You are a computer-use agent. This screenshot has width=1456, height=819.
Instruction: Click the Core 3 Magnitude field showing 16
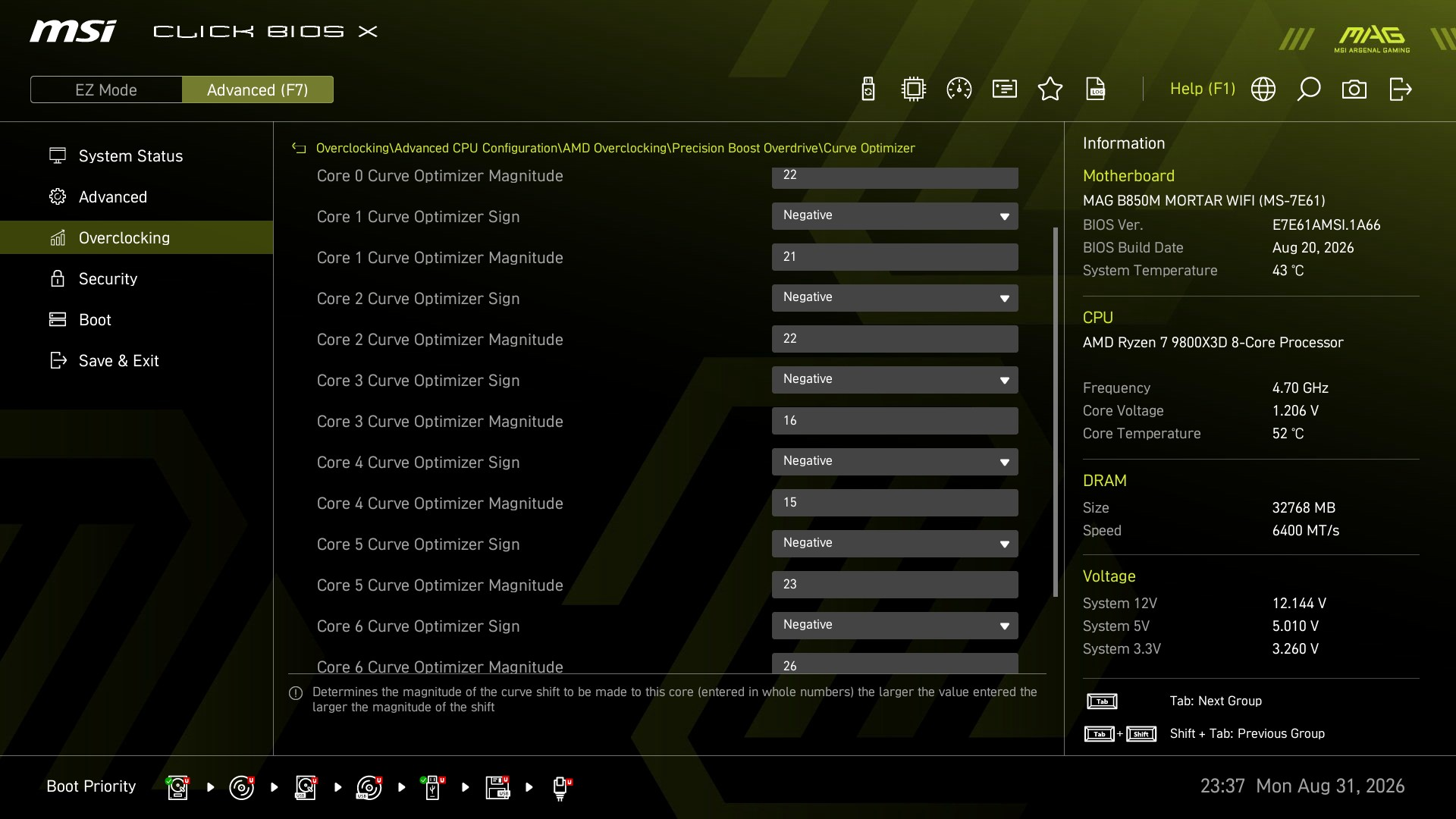895,421
